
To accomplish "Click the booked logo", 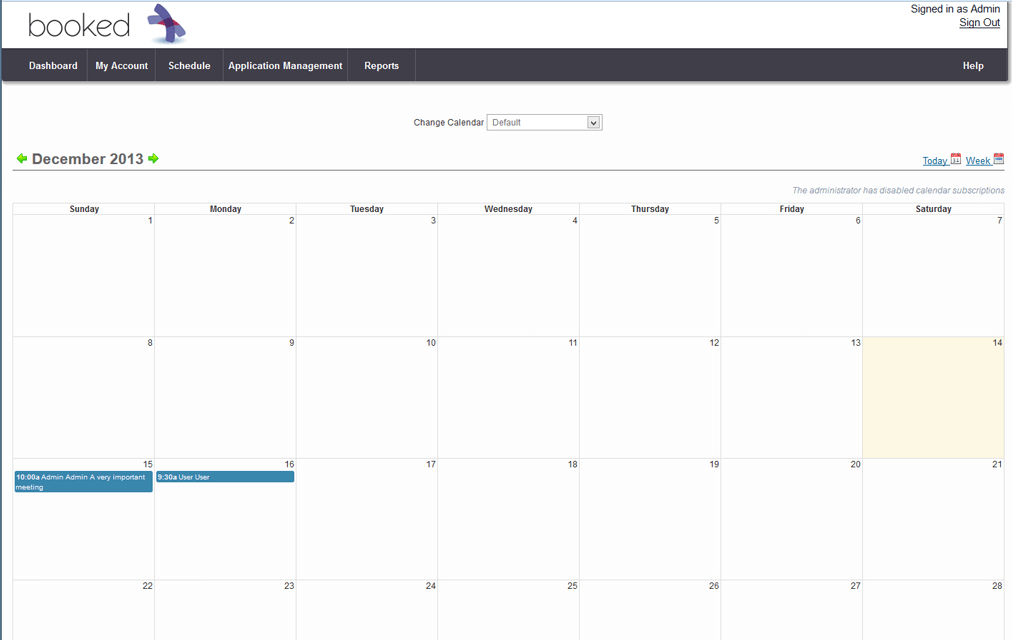I will pos(107,25).
